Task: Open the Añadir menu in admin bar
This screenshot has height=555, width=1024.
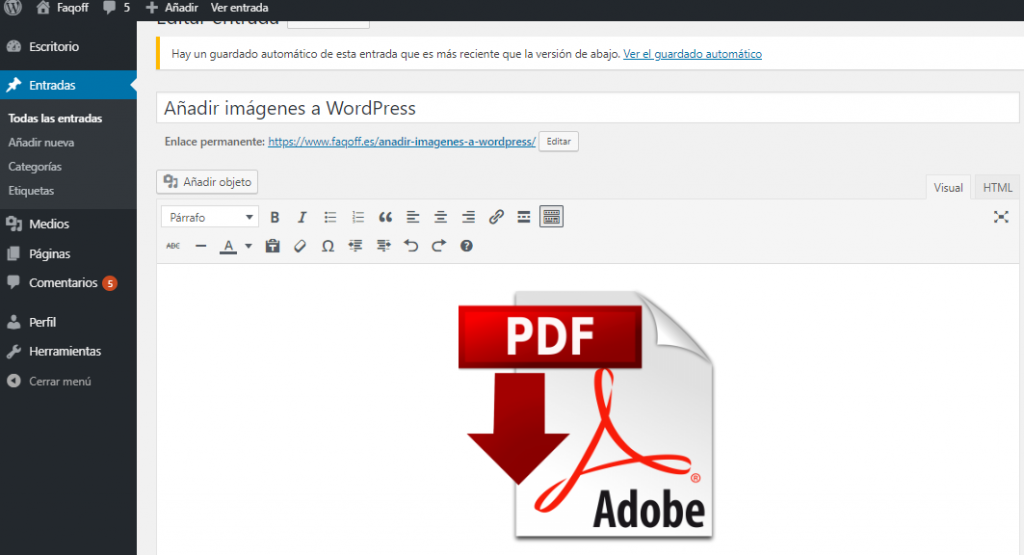Action: point(172,8)
